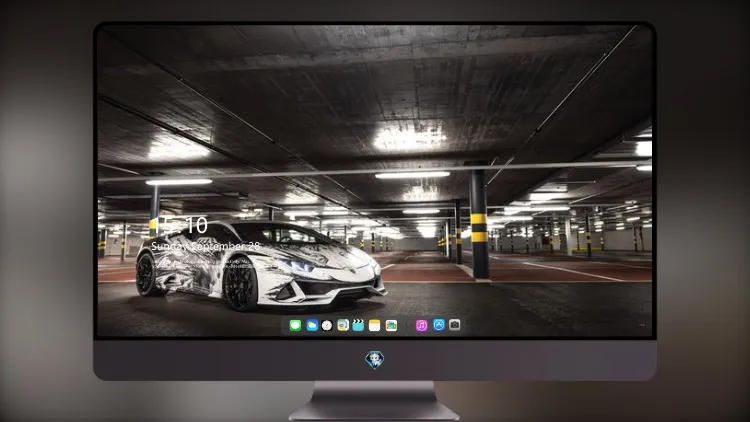Image resolution: width=750 pixels, height=422 pixels.
Task: Launch the blue App Store icon
Action: pos(439,325)
